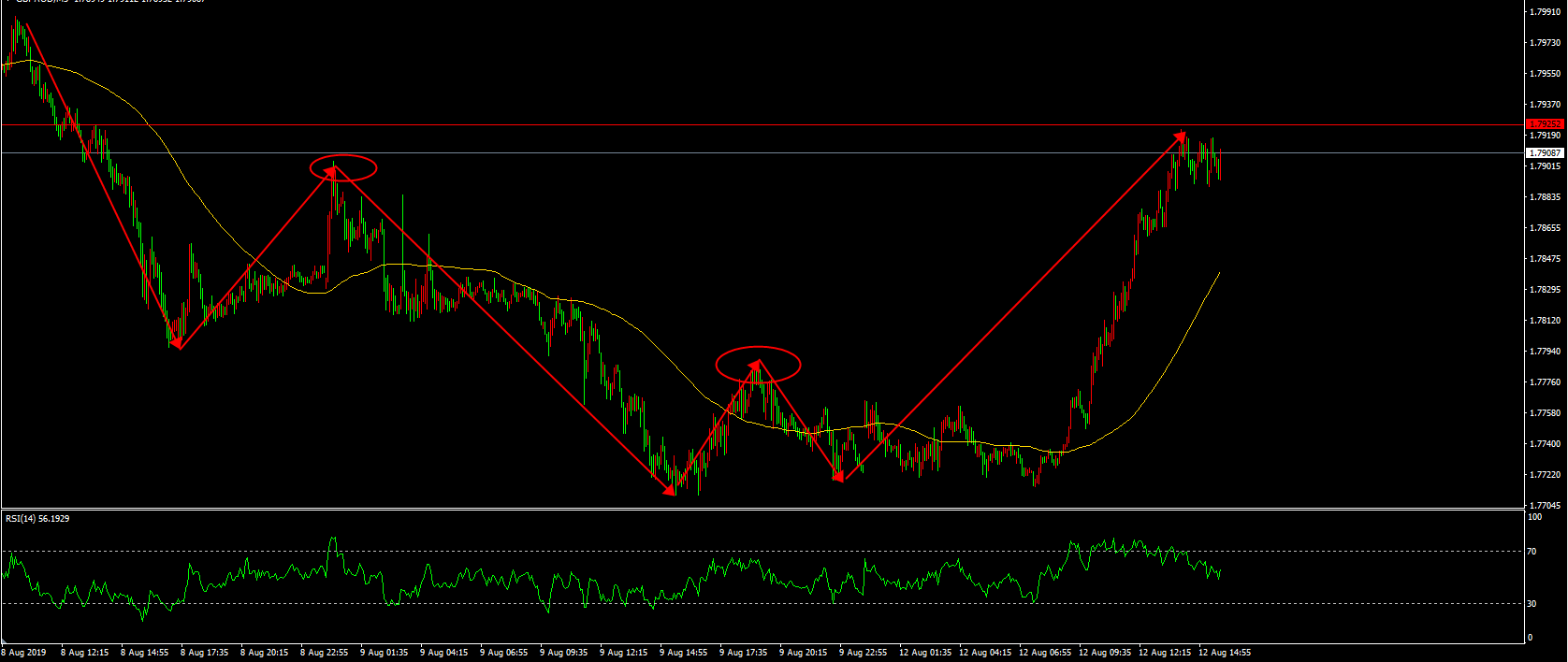This screenshot has width=1568, height=662.
Task: Click the 9 Aug 12:15 time label
Action: (x=624, y=653)
